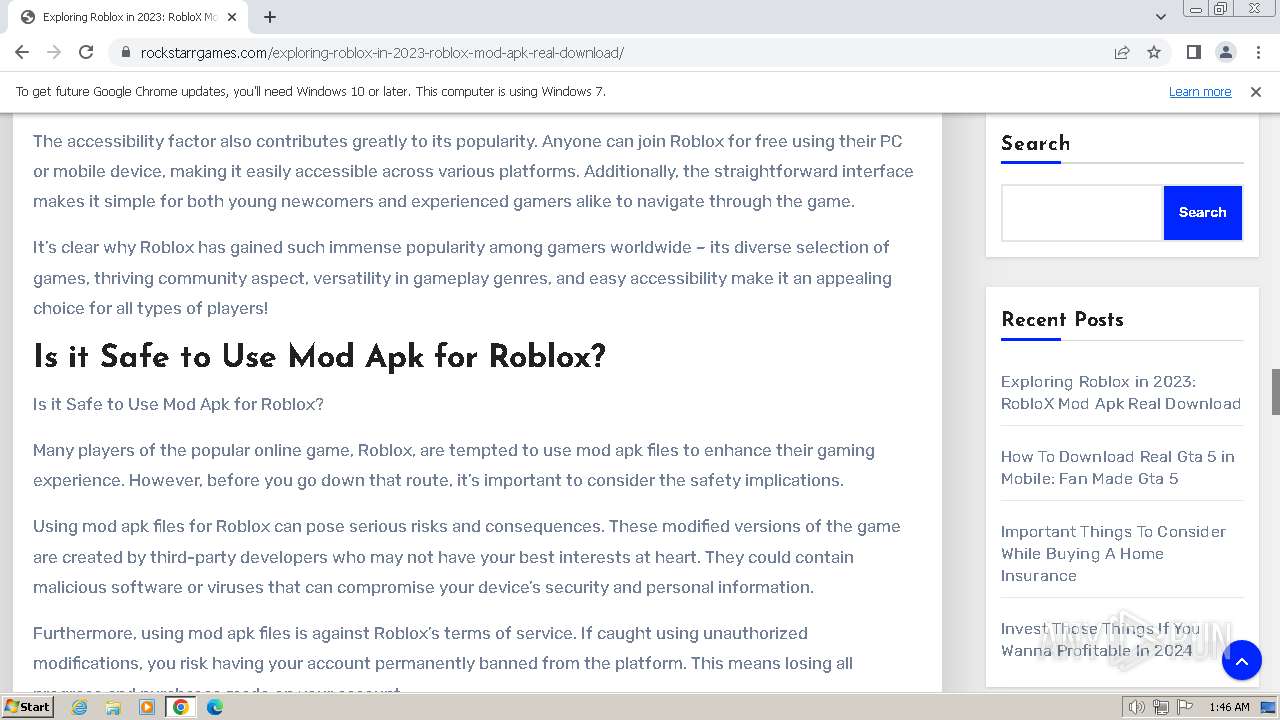Screen dimensions: 1280x720
Task: Dismiss the Chrome update notification bar
Action: pyautogui.click(x=1256, y=91)
